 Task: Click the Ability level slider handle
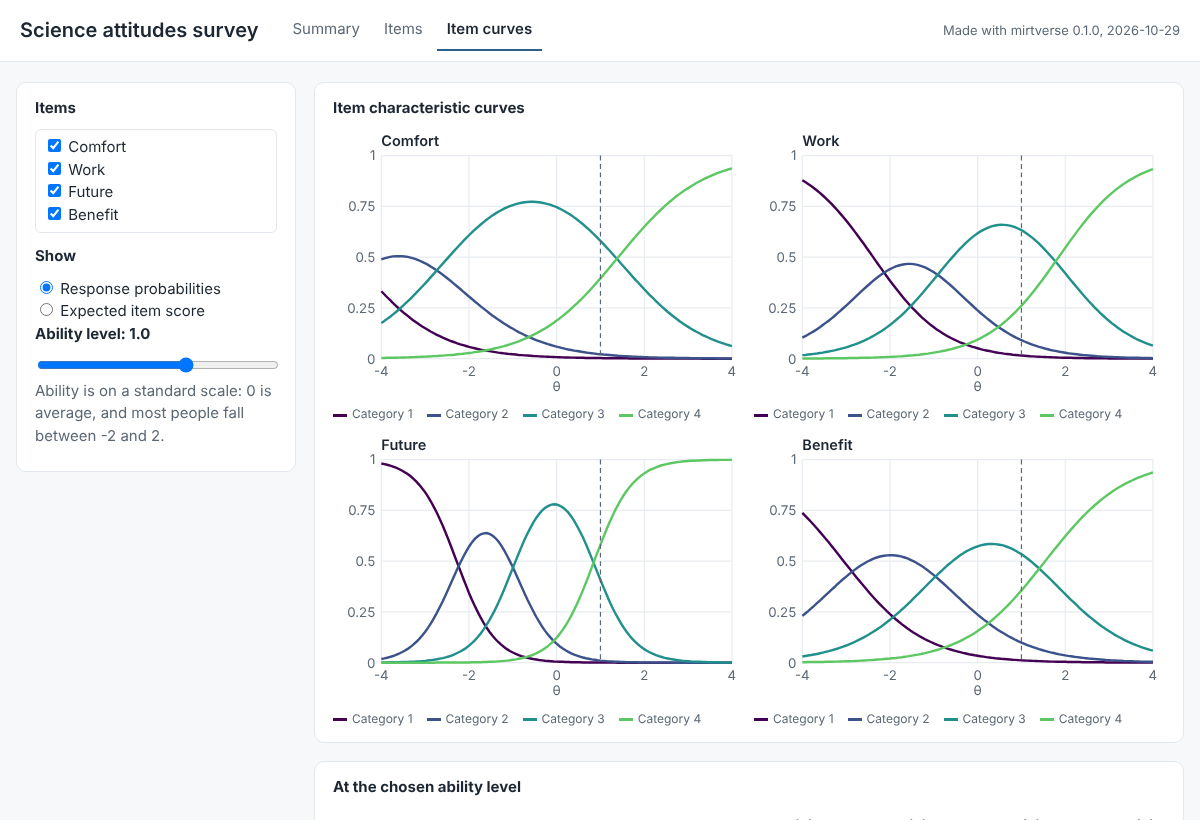tap(186, 365)
